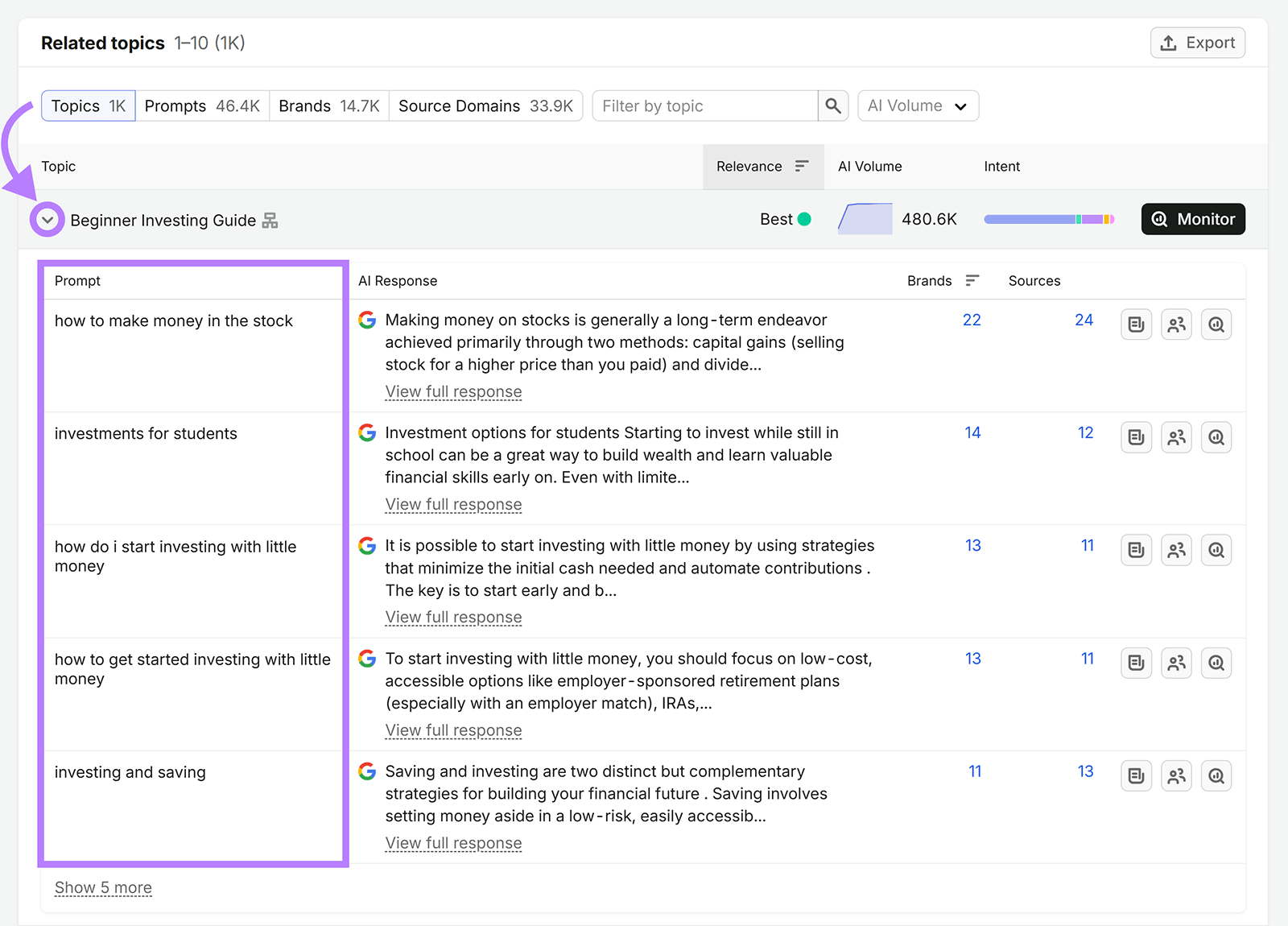Open audience icon for 'investing and saving'
This screenshot has width=1288, height=926.
[1177, 776]
